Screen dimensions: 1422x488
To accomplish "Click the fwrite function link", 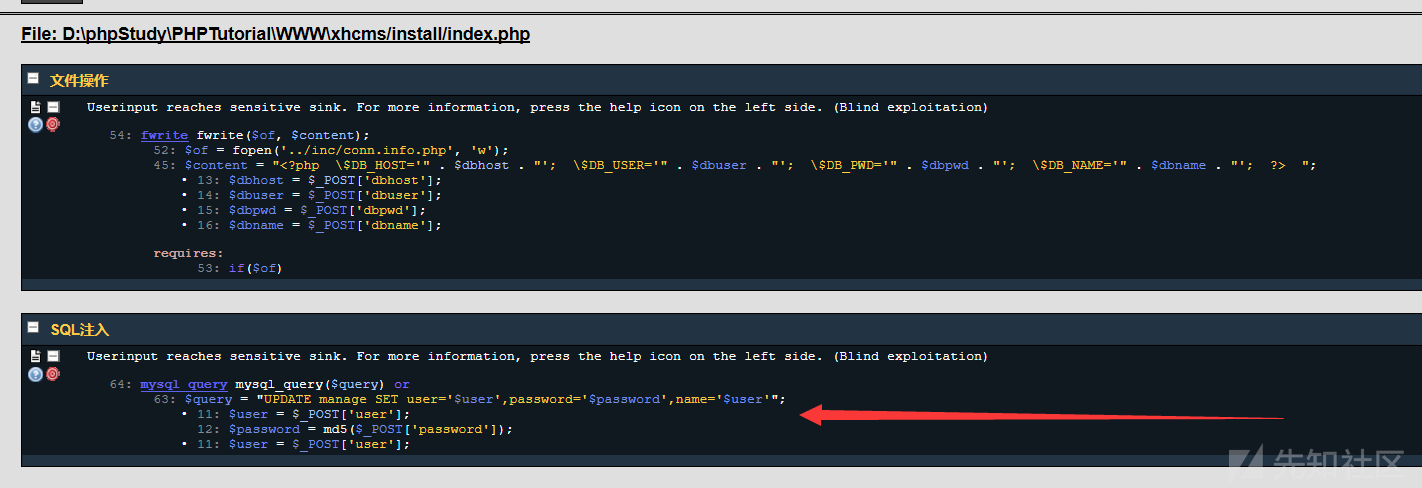I will (x=164, y=135).
